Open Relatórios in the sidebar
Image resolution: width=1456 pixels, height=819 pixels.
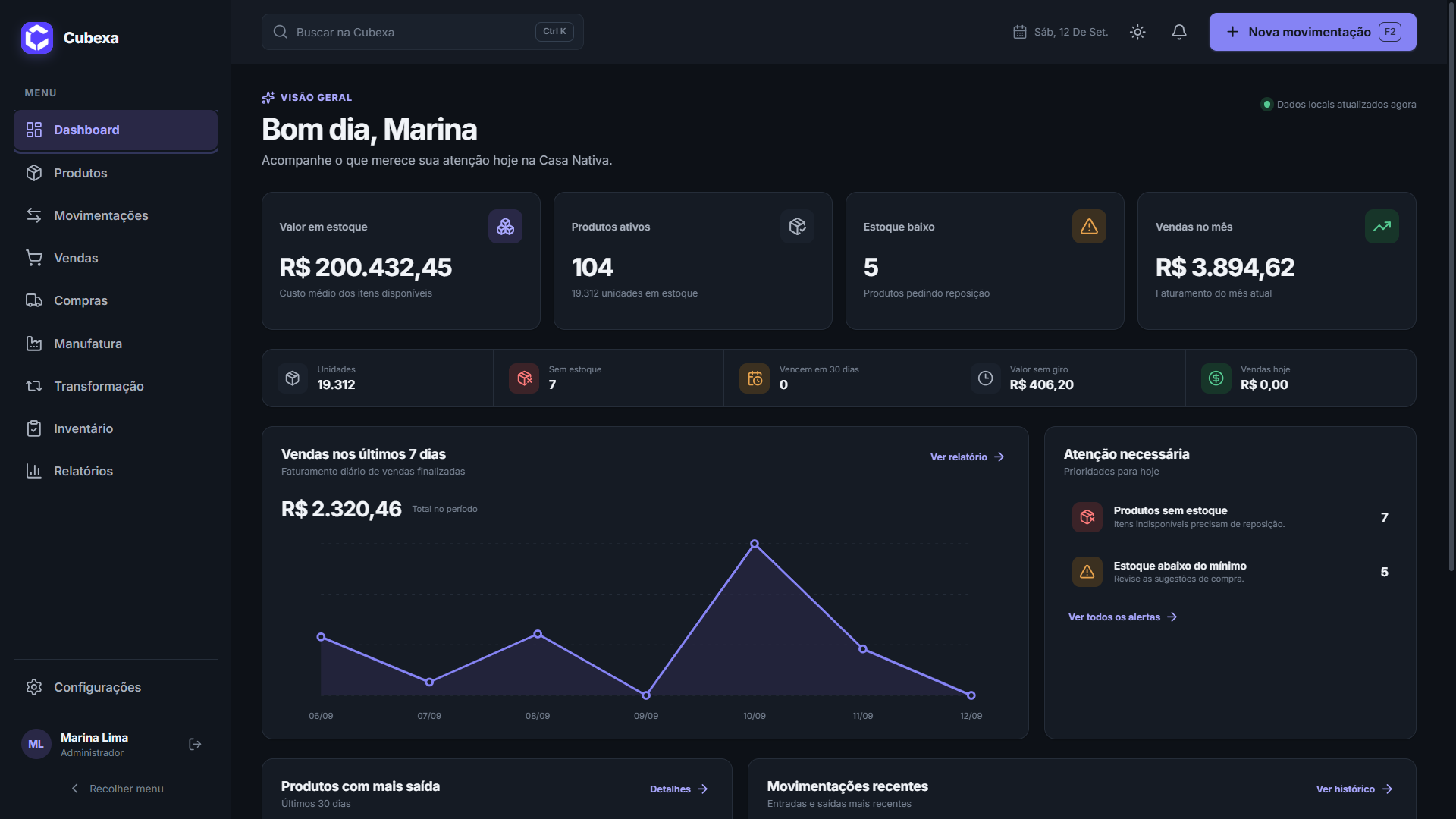pyautogui.click(x=115, y=471)
